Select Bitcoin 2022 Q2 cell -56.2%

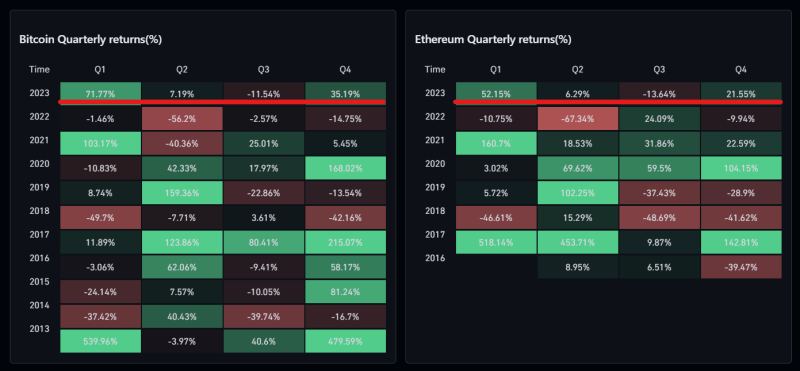182,119
